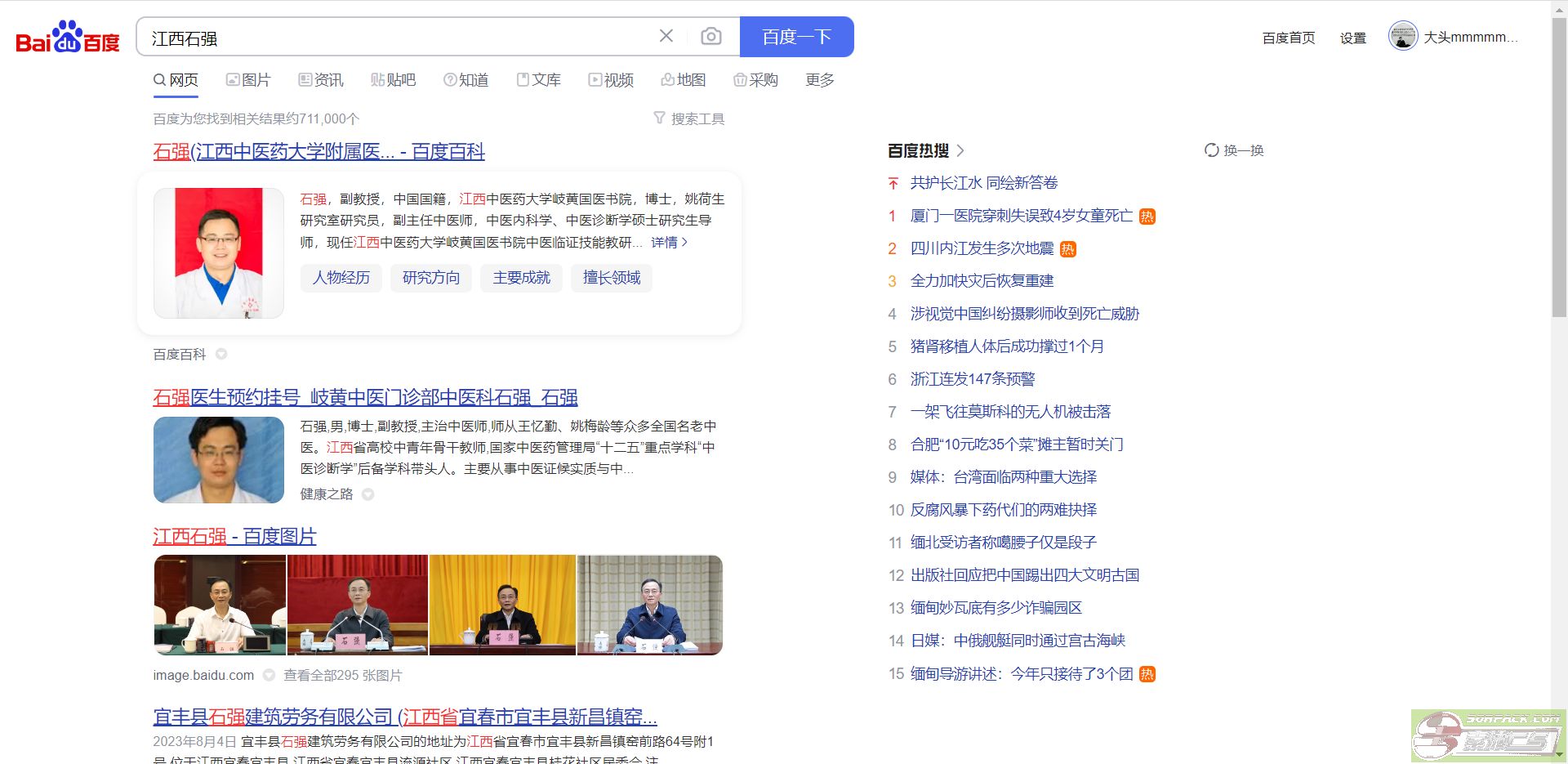Open 江西石强 - 百度图片 result
1568x764 pixels.
(234, 536)
